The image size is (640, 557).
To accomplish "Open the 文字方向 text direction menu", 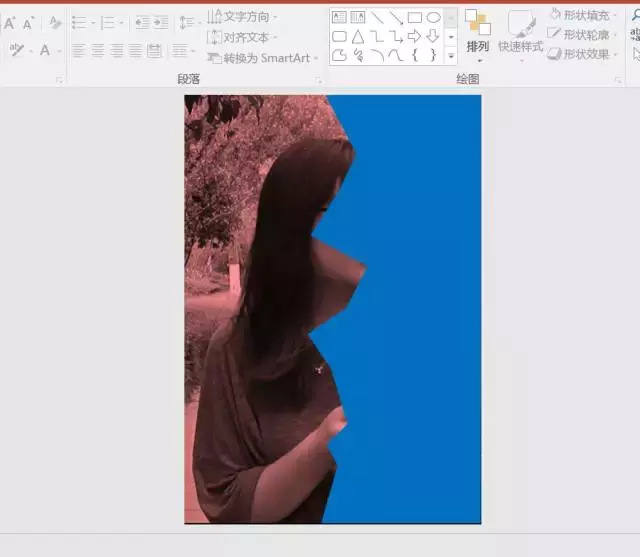I will [x=242, y=17].
